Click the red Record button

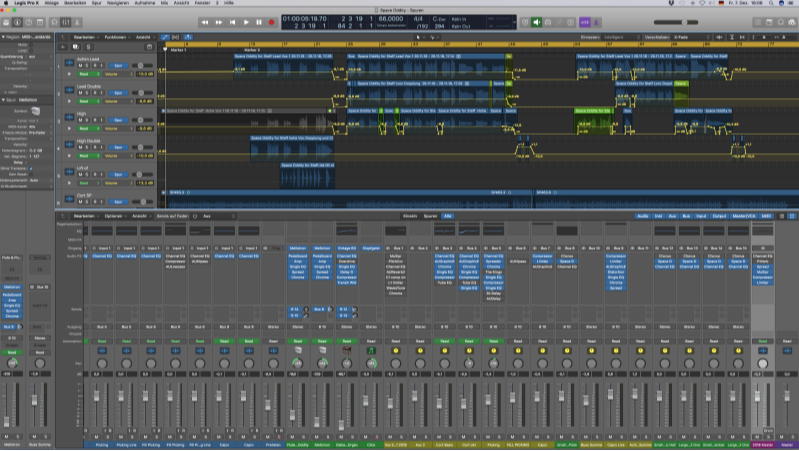pos(272,22)
